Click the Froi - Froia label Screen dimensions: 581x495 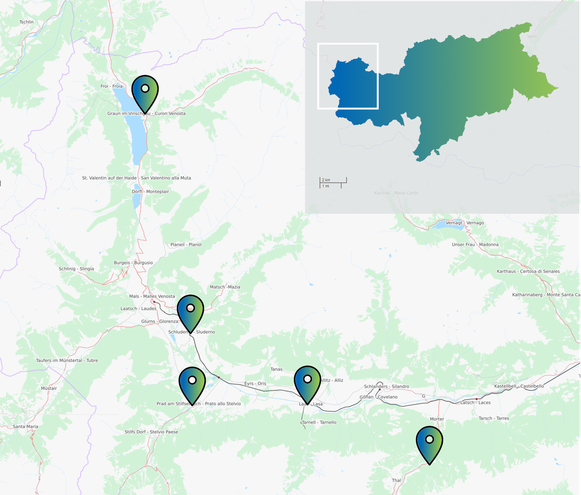coord(111,86)
